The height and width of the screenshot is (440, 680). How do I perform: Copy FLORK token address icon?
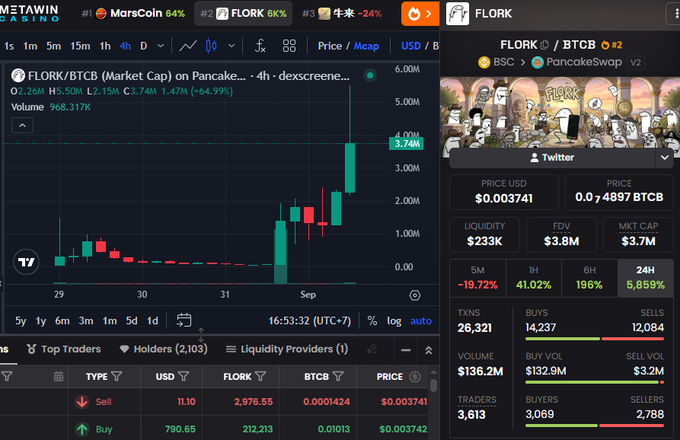click(545, 45)
